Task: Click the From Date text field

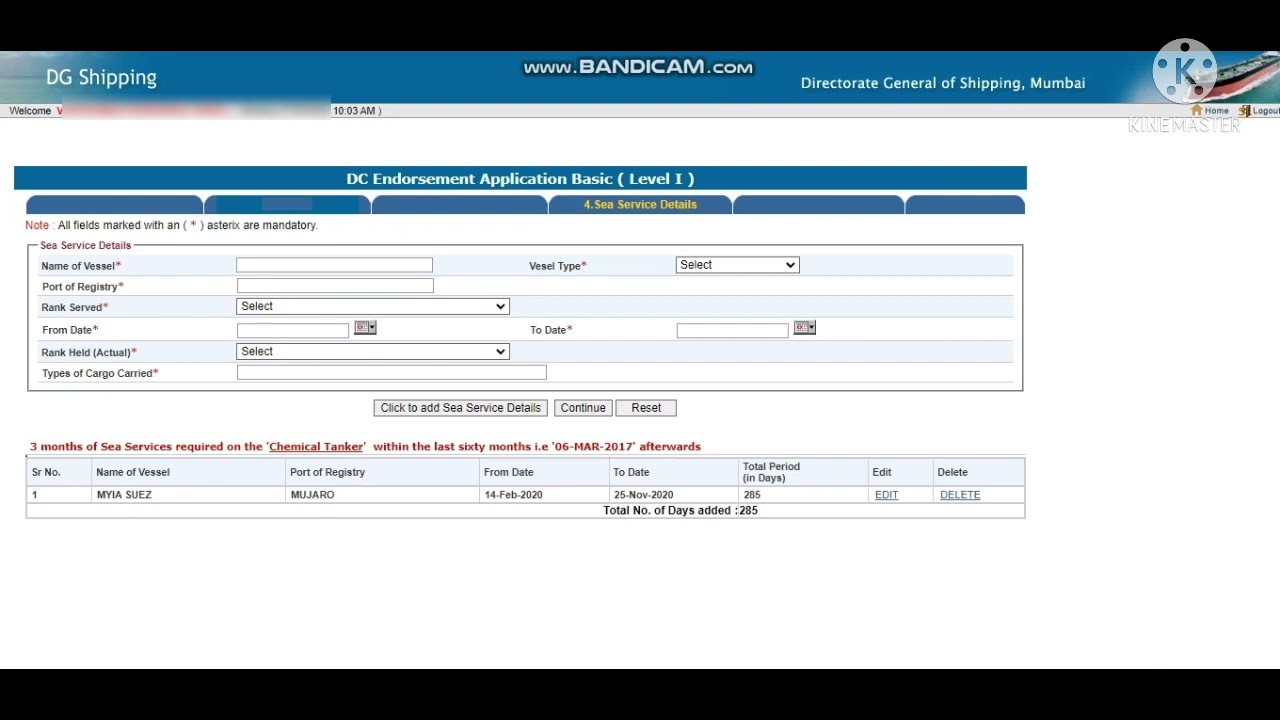Action: (x=293, y=330)
